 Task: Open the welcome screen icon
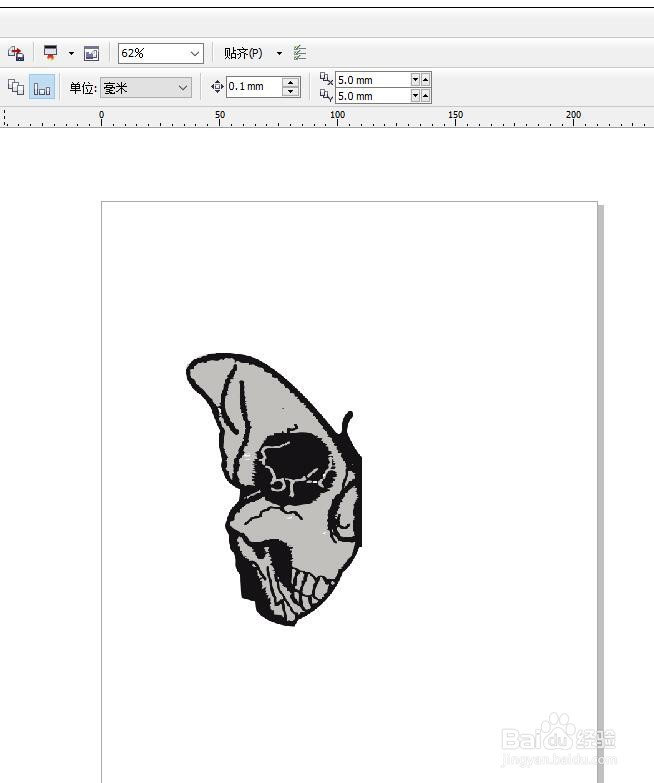pos(91,53)
